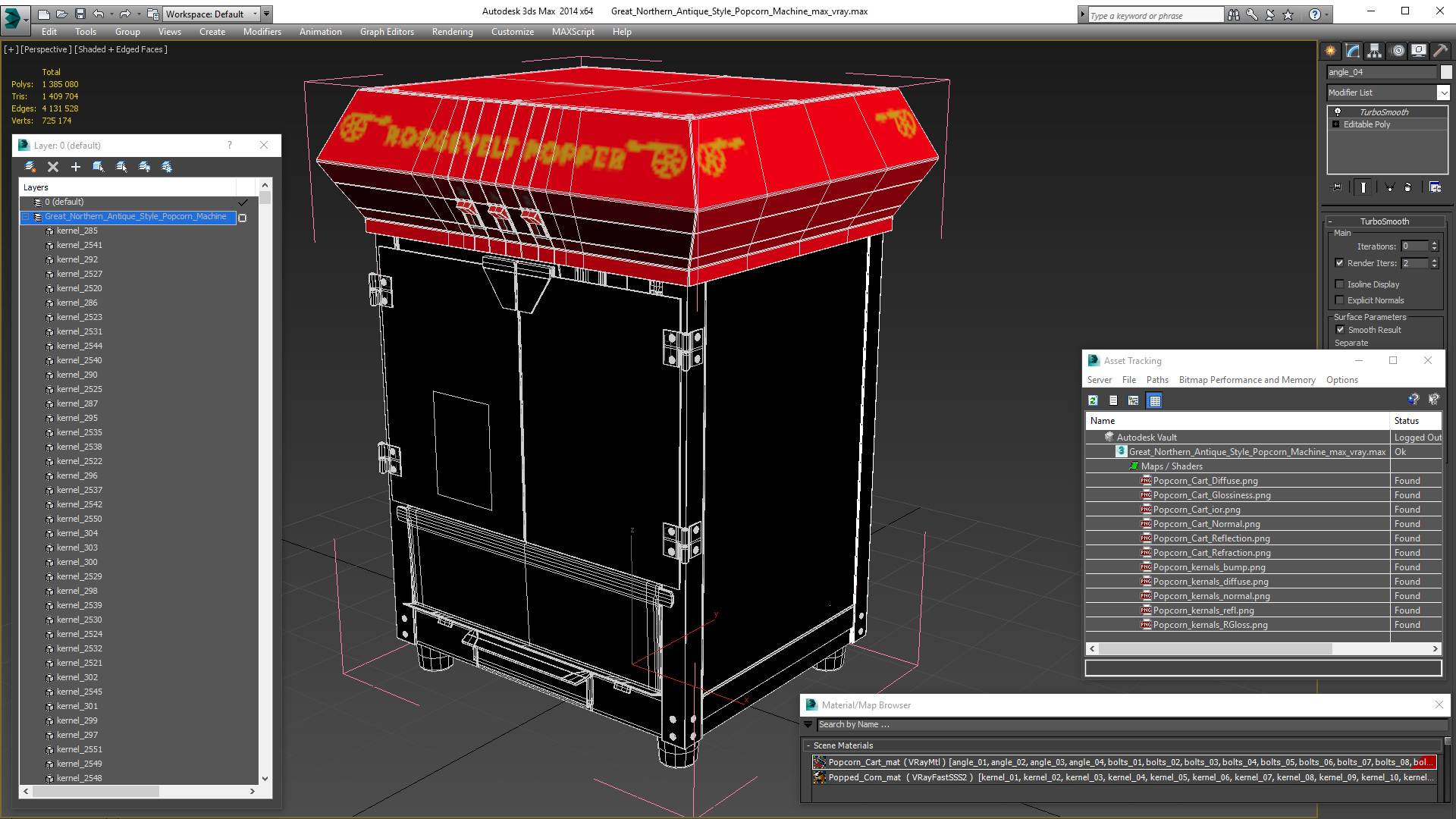1456x819 pixels.
Task: Click Configure Modifier Sets icon
Action: 1435,187
